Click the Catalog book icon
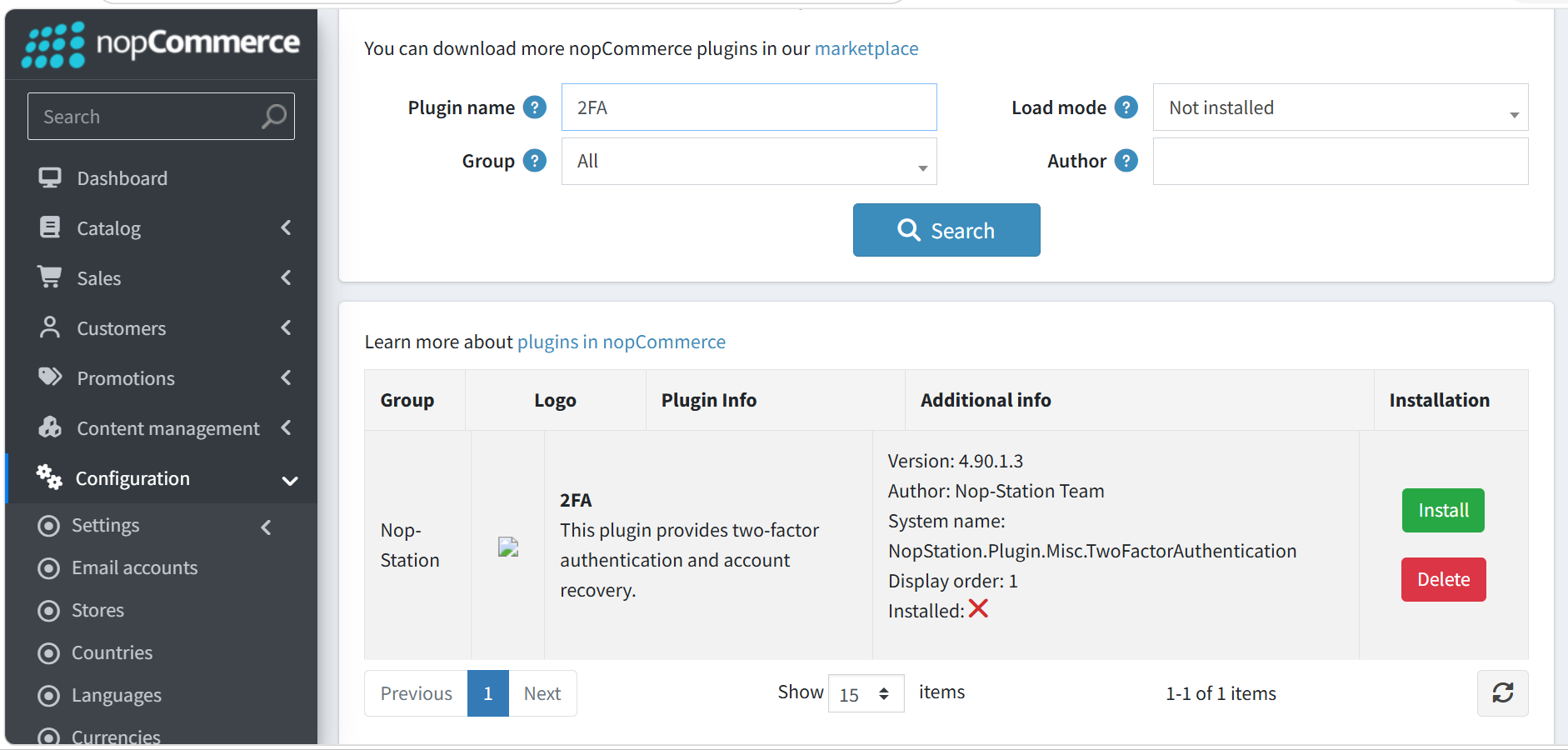 point(50,227)
